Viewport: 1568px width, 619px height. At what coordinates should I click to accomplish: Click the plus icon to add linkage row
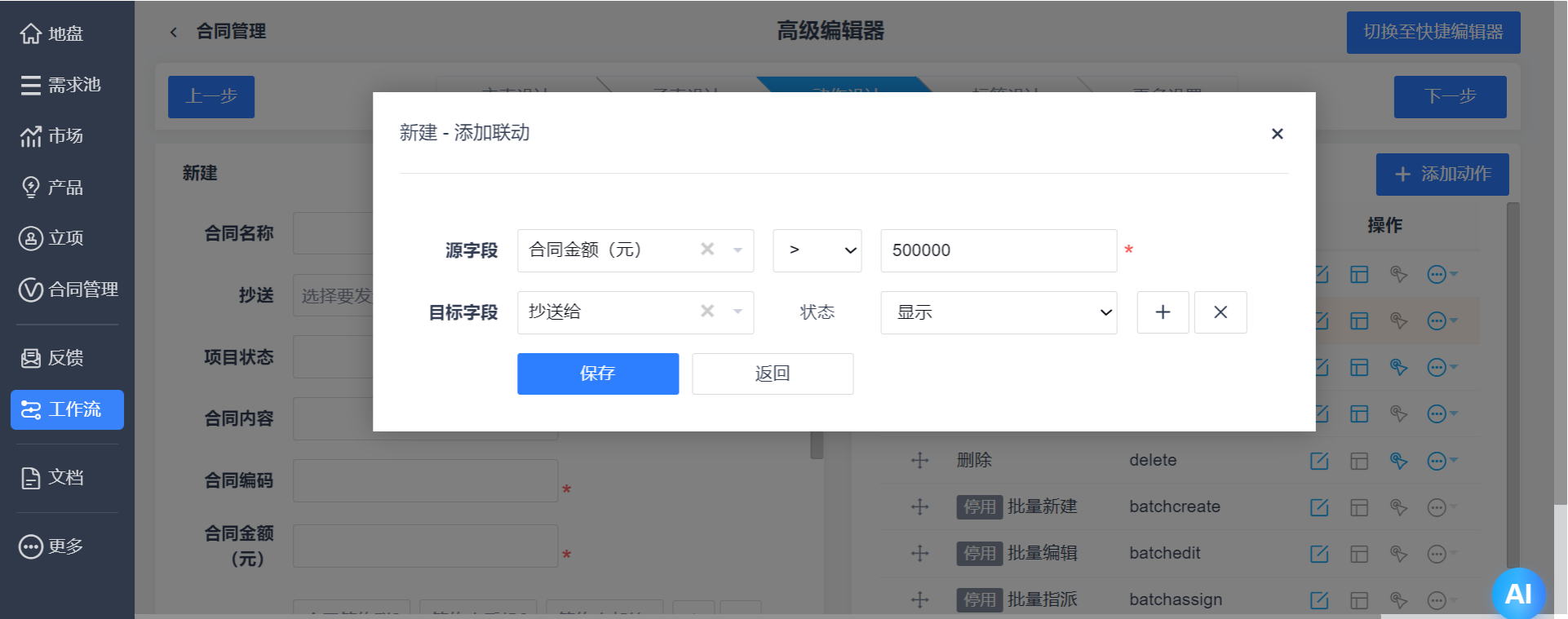tap(1163, 312)
